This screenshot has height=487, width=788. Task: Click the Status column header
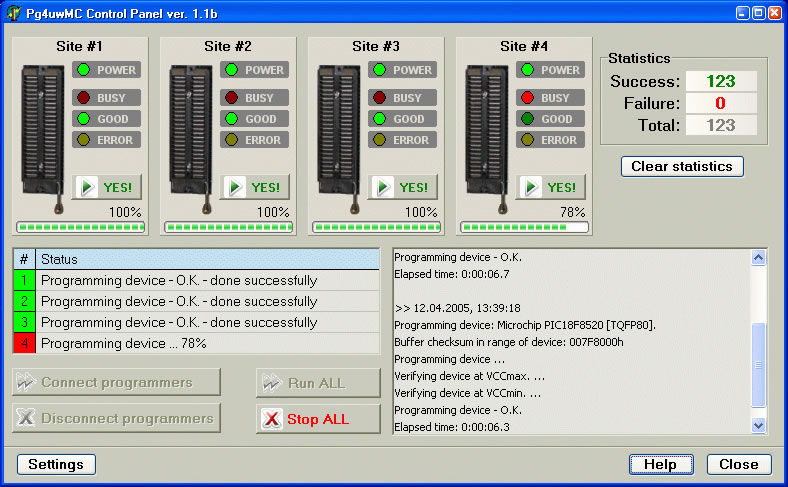click(208, 259)
